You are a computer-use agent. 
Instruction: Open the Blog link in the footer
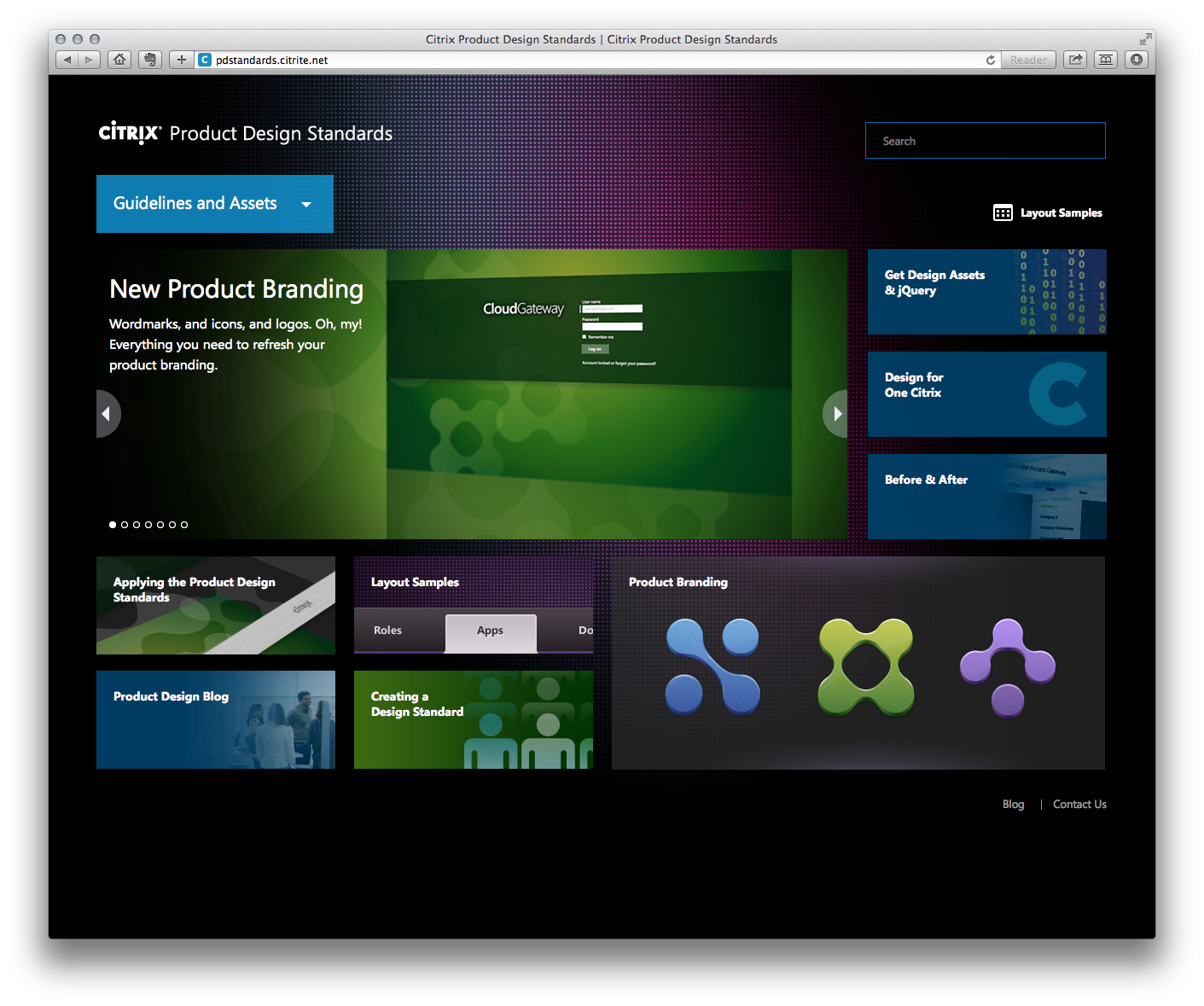coord(1013,804)
